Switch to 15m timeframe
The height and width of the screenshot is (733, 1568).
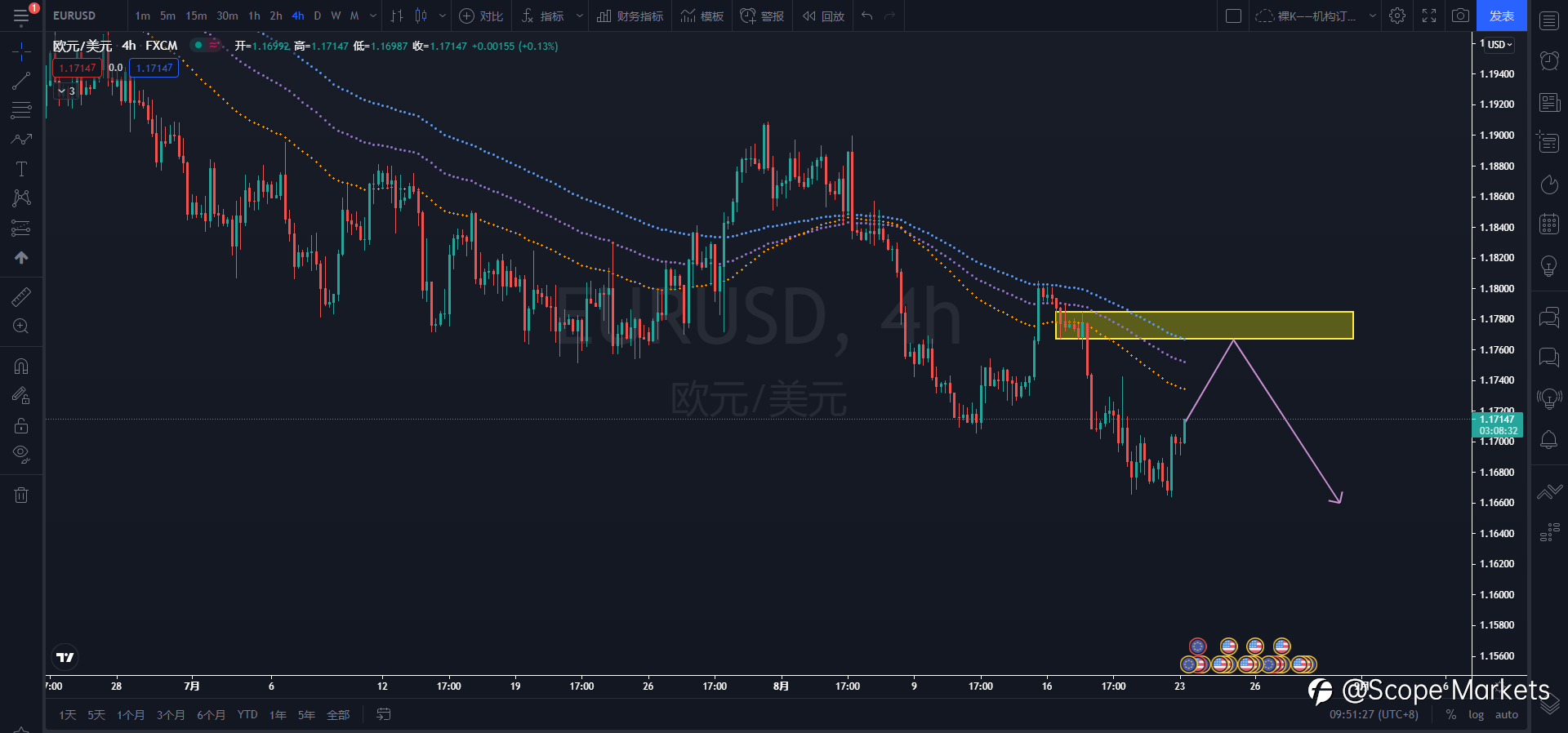(196, 16)
